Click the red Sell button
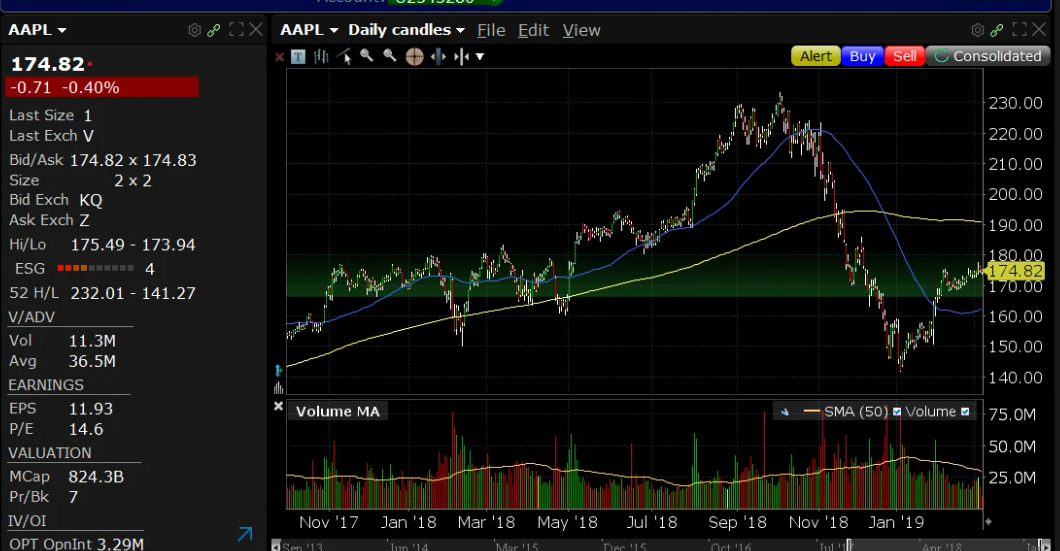This screenshot has width=1060, height=551. (905, 56)
